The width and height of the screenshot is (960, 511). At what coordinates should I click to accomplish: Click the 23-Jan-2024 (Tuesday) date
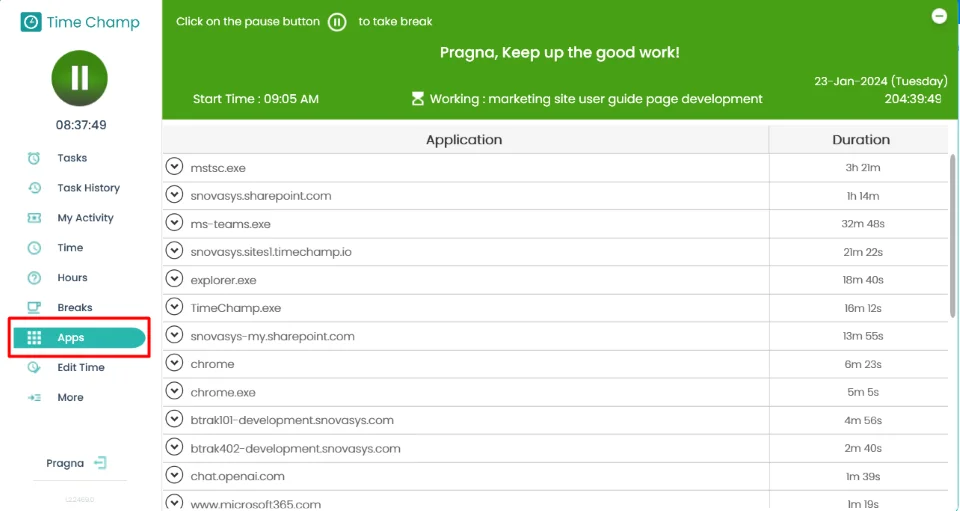coord(880,81)
